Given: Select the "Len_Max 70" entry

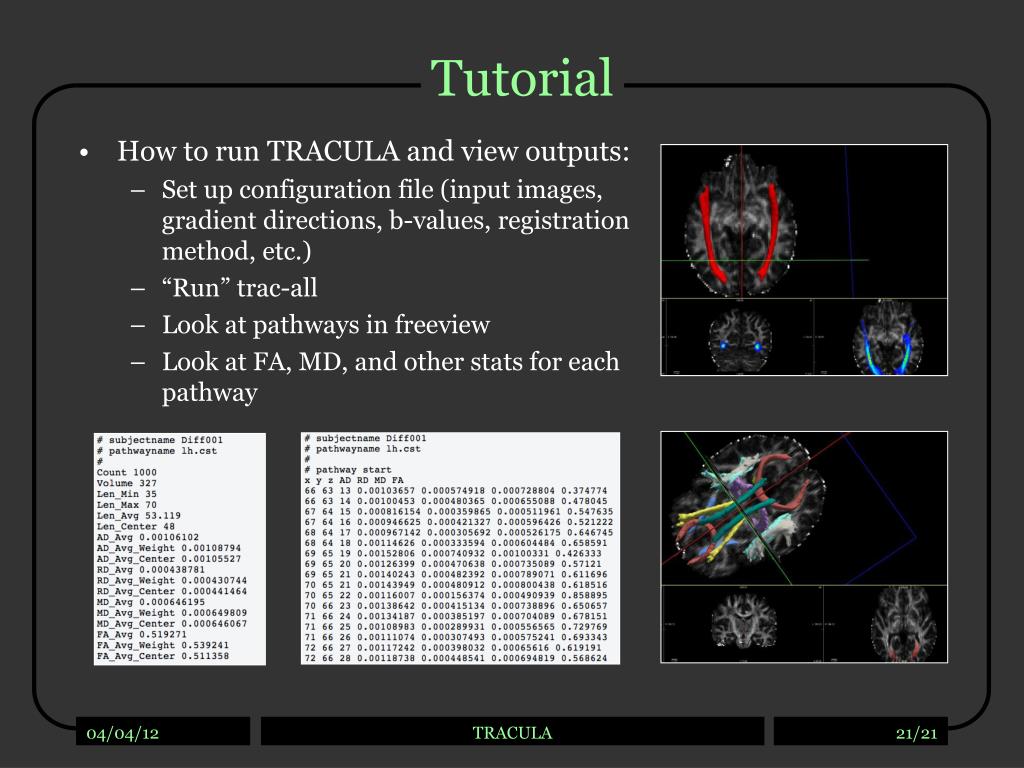Looking at the screenshot, I should [127, 505].
